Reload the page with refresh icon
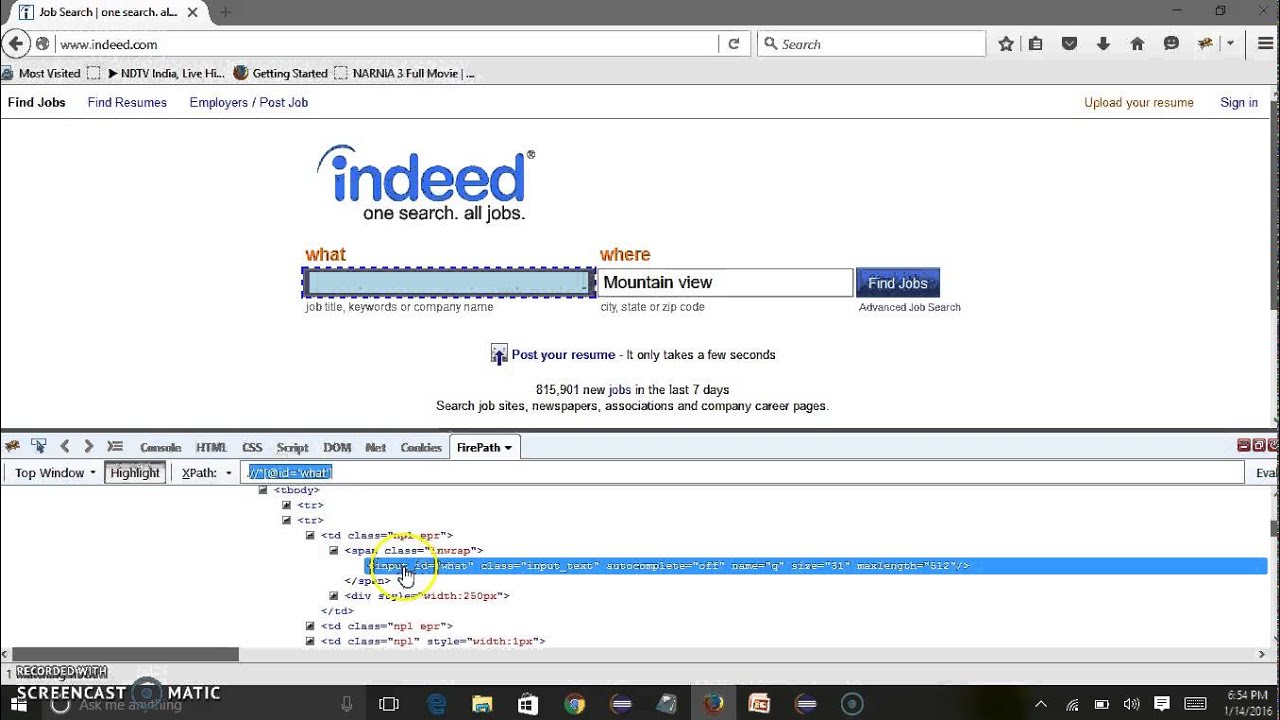 coord(733,44)
